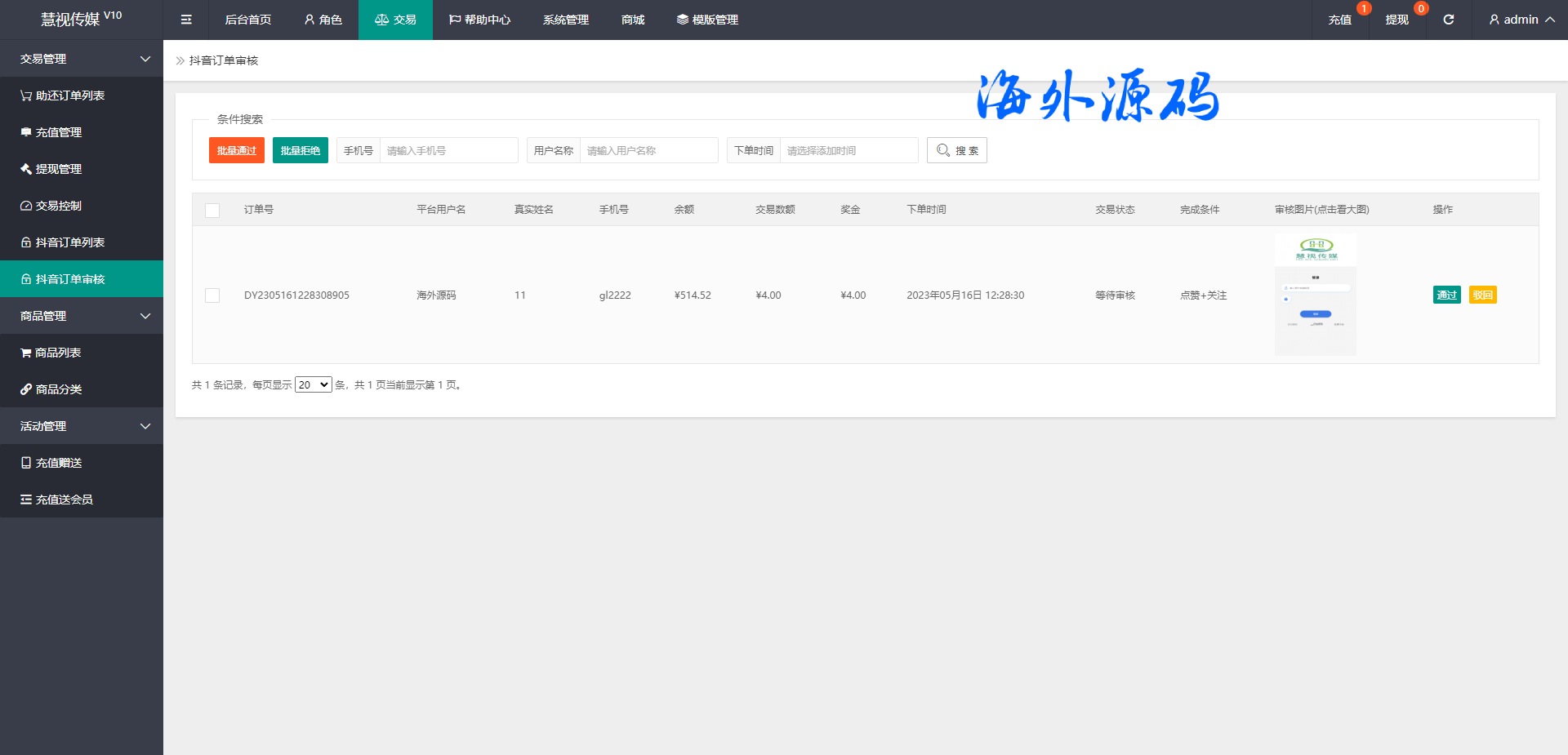Click the sidebar collapse hamburger icon
This screenshot has width=1568, height=755.
(186, 20)
